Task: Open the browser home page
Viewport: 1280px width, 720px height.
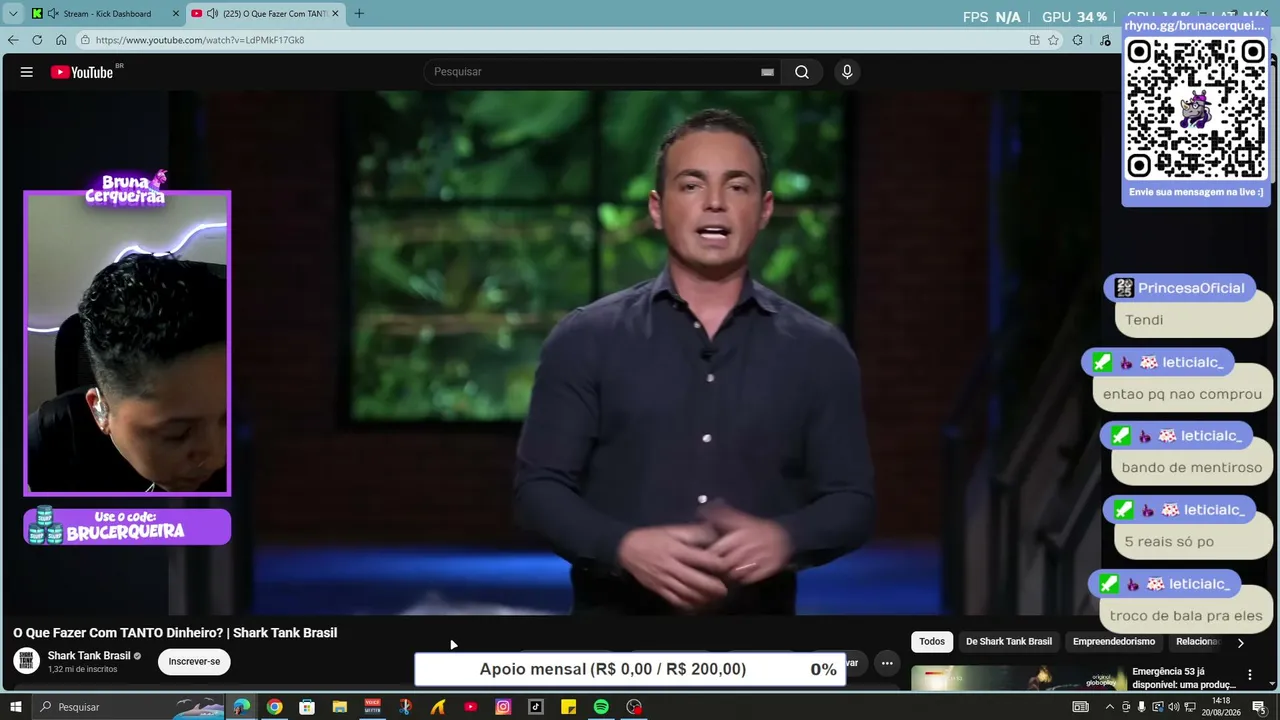Action: (61, 40)
